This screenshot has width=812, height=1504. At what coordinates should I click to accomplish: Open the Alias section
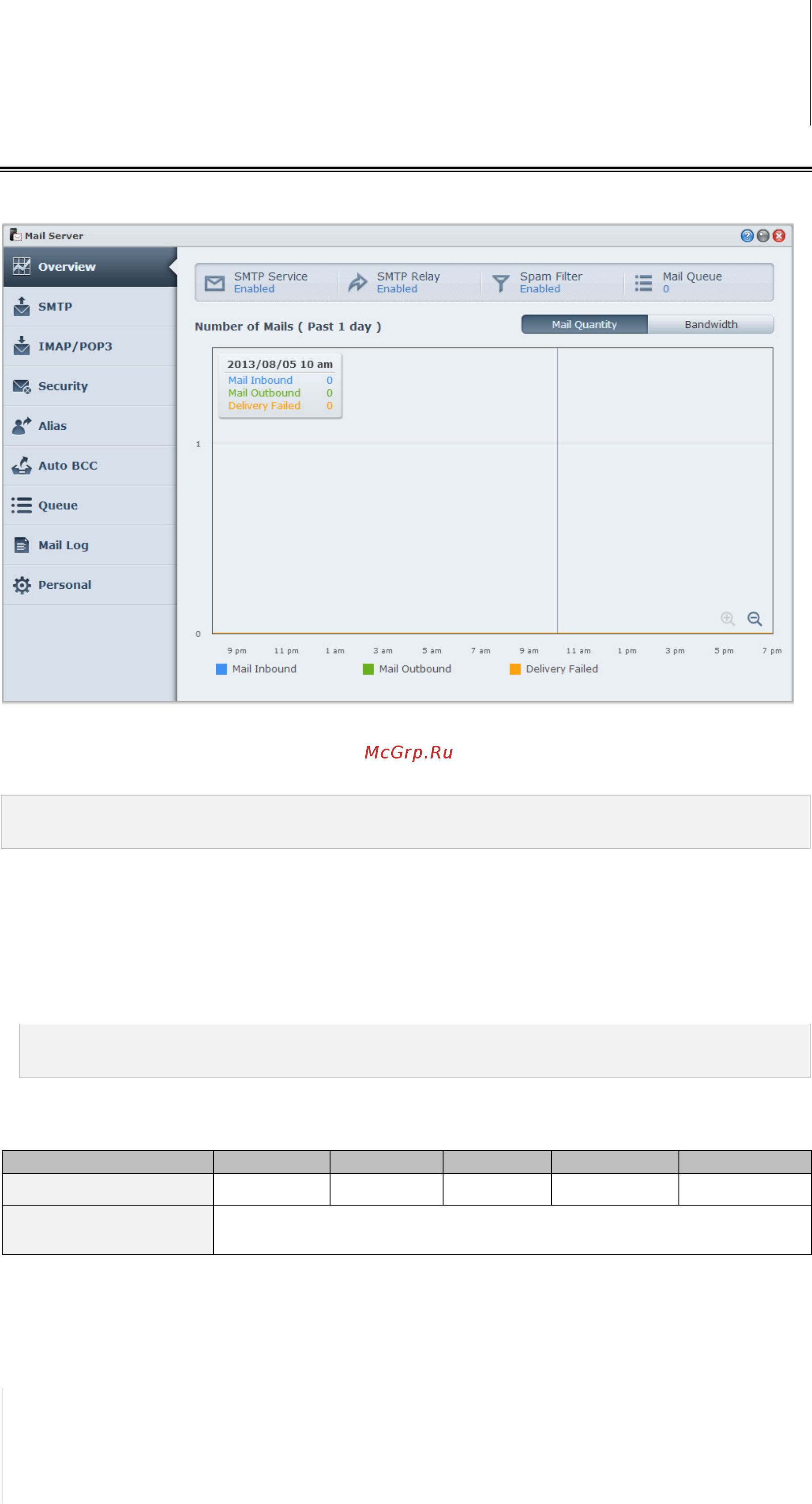pyautogui.click(x=90, y=426)
